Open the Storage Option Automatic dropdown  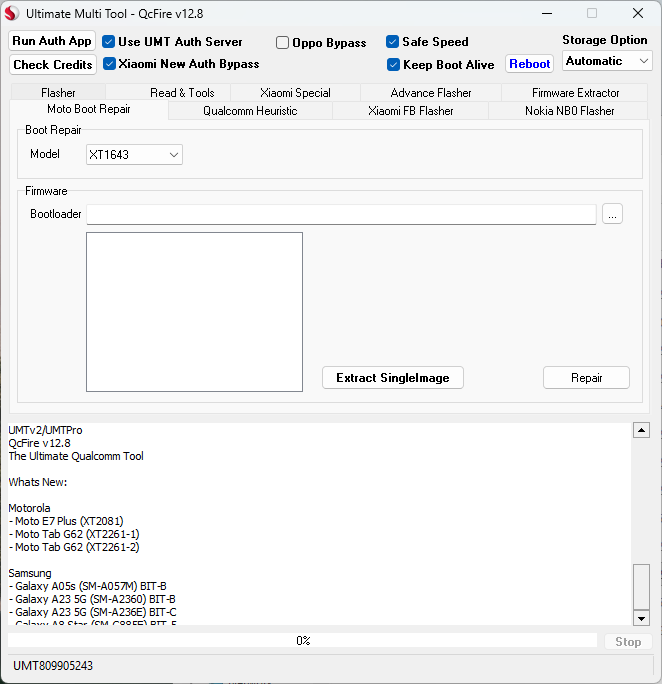tap(607, 61)
